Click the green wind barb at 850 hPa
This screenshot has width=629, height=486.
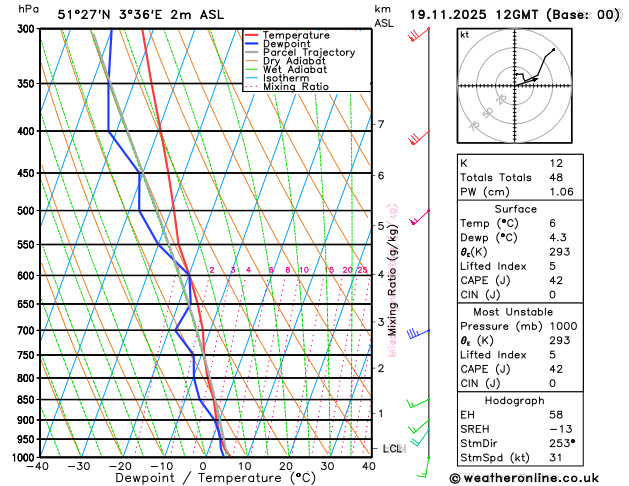point(418,403)
